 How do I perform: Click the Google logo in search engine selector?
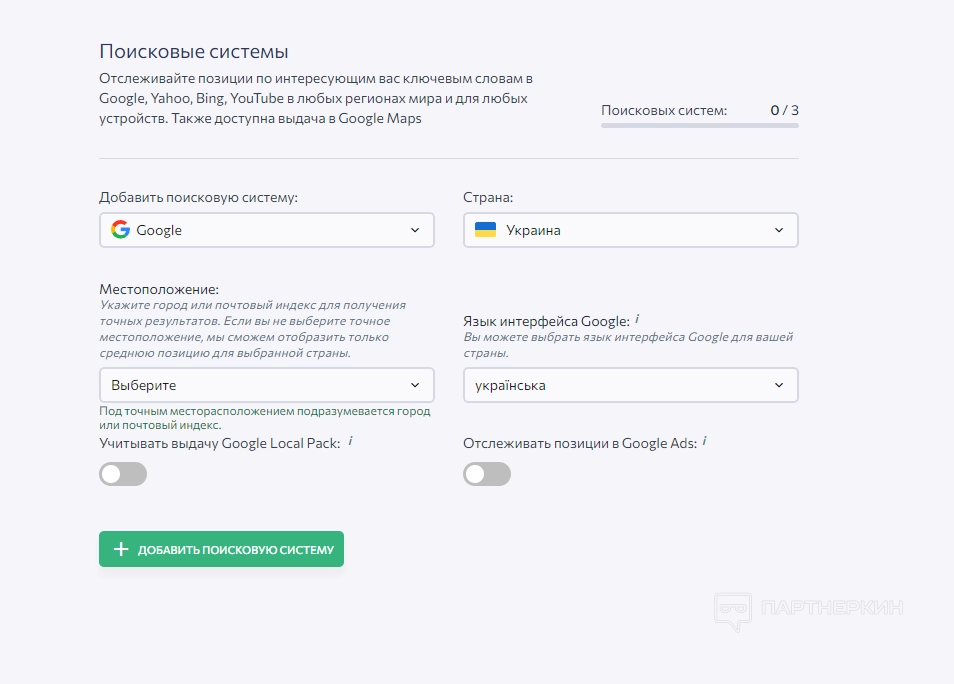pyautogui.click(x=120, y=229)
